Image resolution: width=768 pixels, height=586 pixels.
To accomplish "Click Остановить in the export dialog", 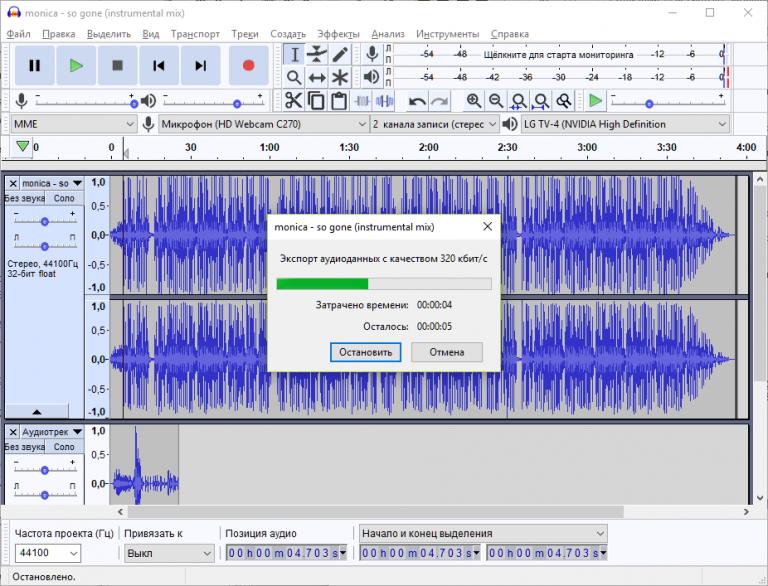I will pyautogui.click(x=365, y=352).
